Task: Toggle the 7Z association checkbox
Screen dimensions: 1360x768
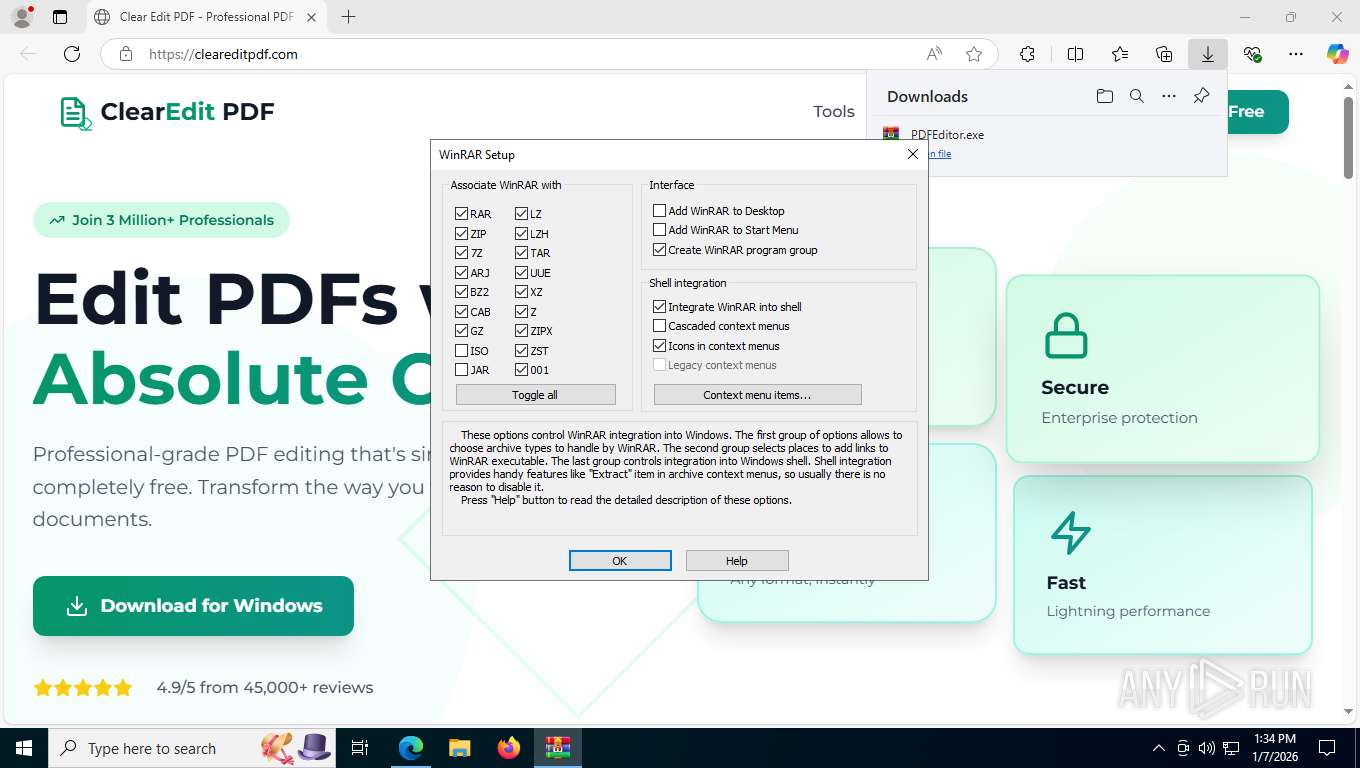Action: coord(461,253)
